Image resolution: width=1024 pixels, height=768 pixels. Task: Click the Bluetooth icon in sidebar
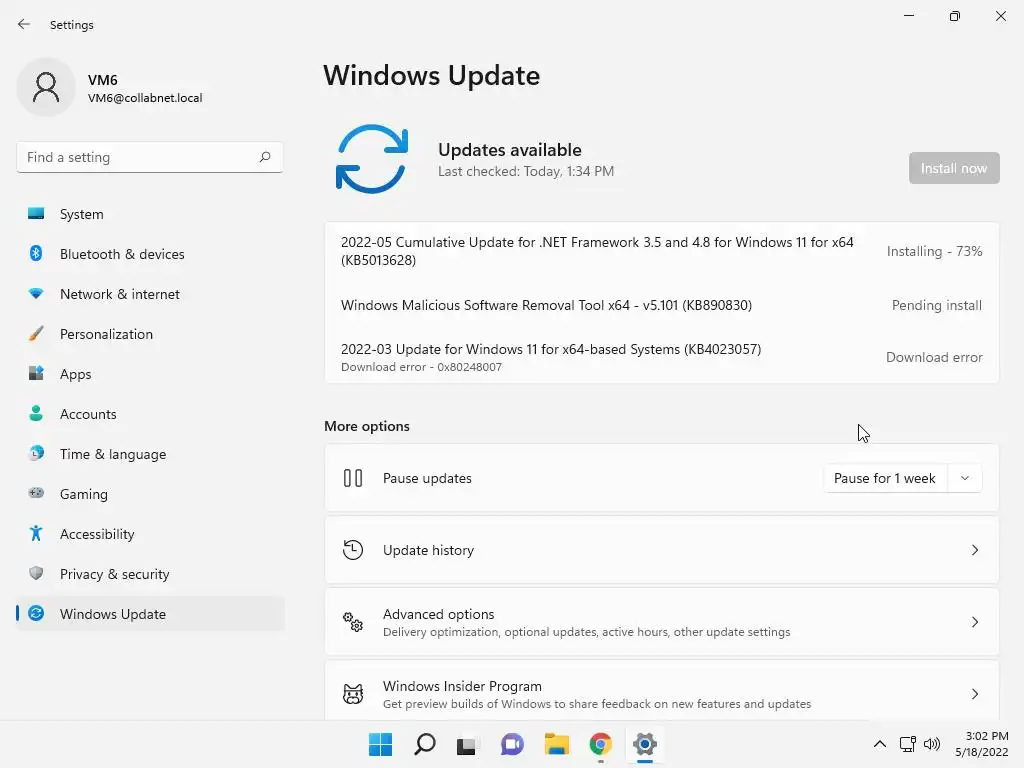[x=36, y=253]
